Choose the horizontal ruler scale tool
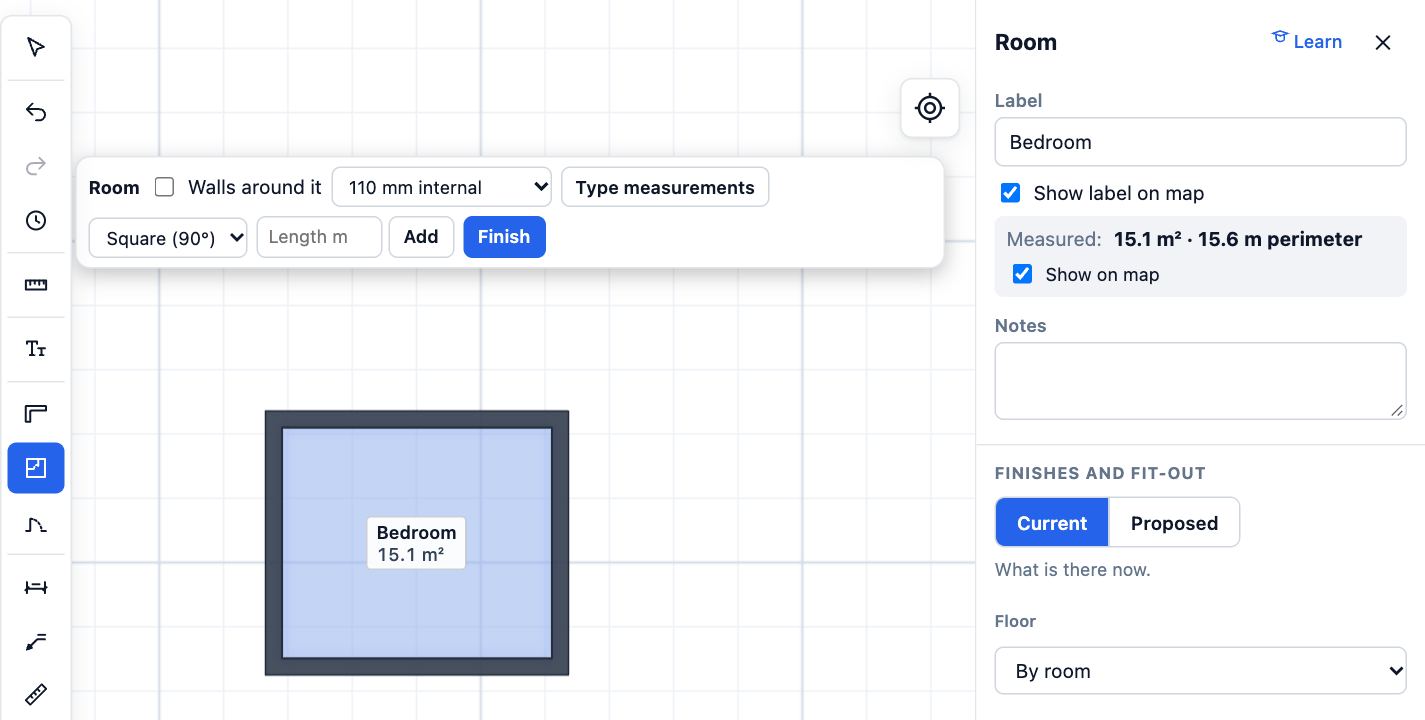 coord(36,285)
